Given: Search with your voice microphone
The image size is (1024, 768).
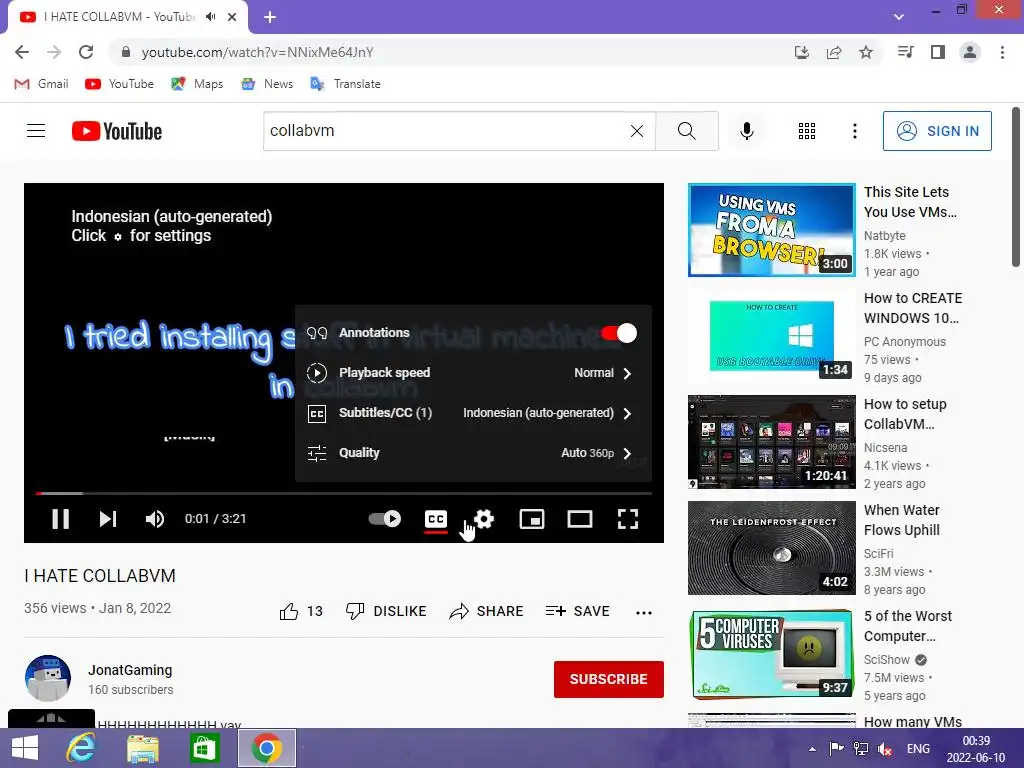Looking at the screenshot, I should click(x=746, y=131).
